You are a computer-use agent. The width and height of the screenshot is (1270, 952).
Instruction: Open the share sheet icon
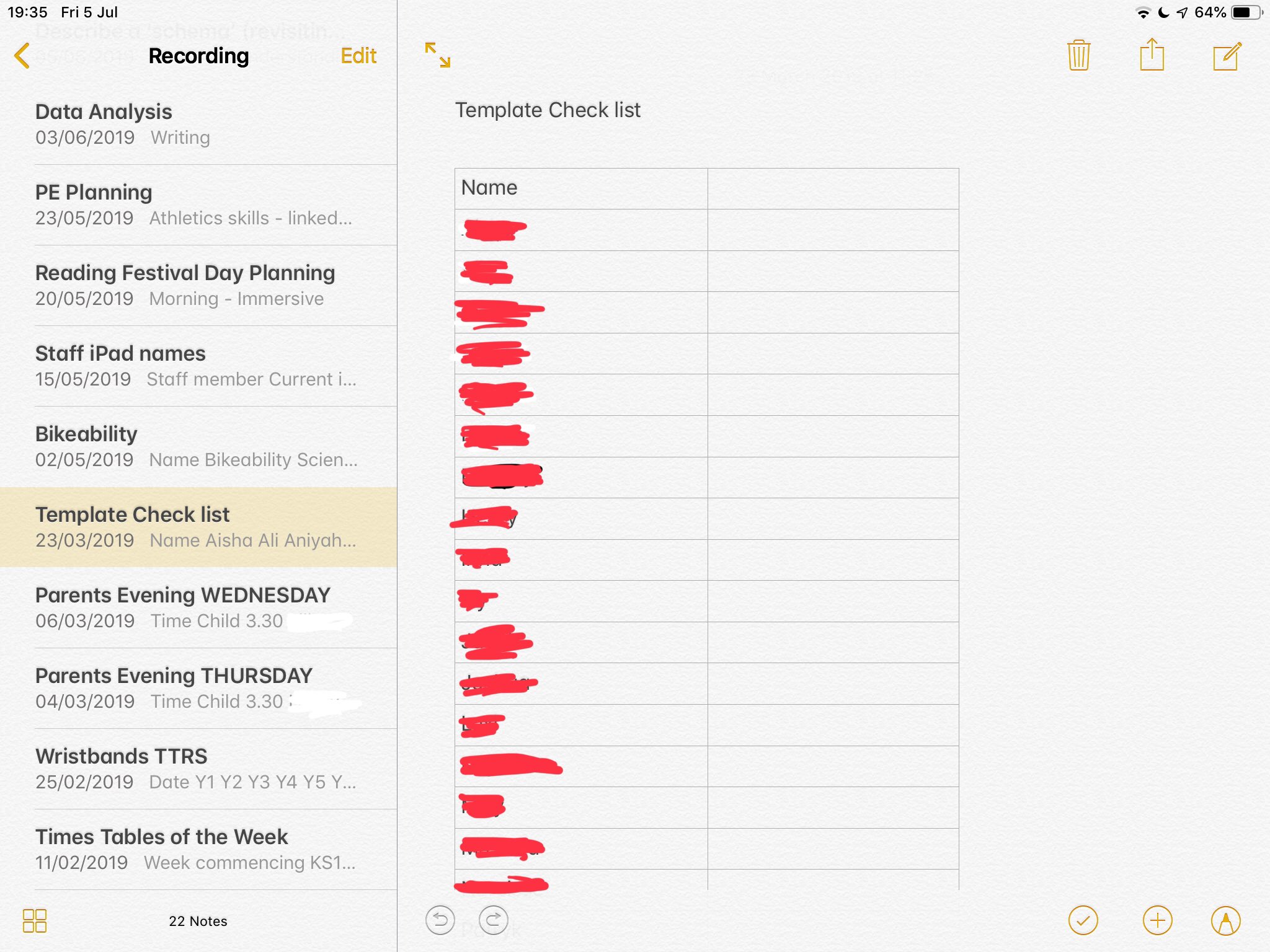pos(1152,56)
